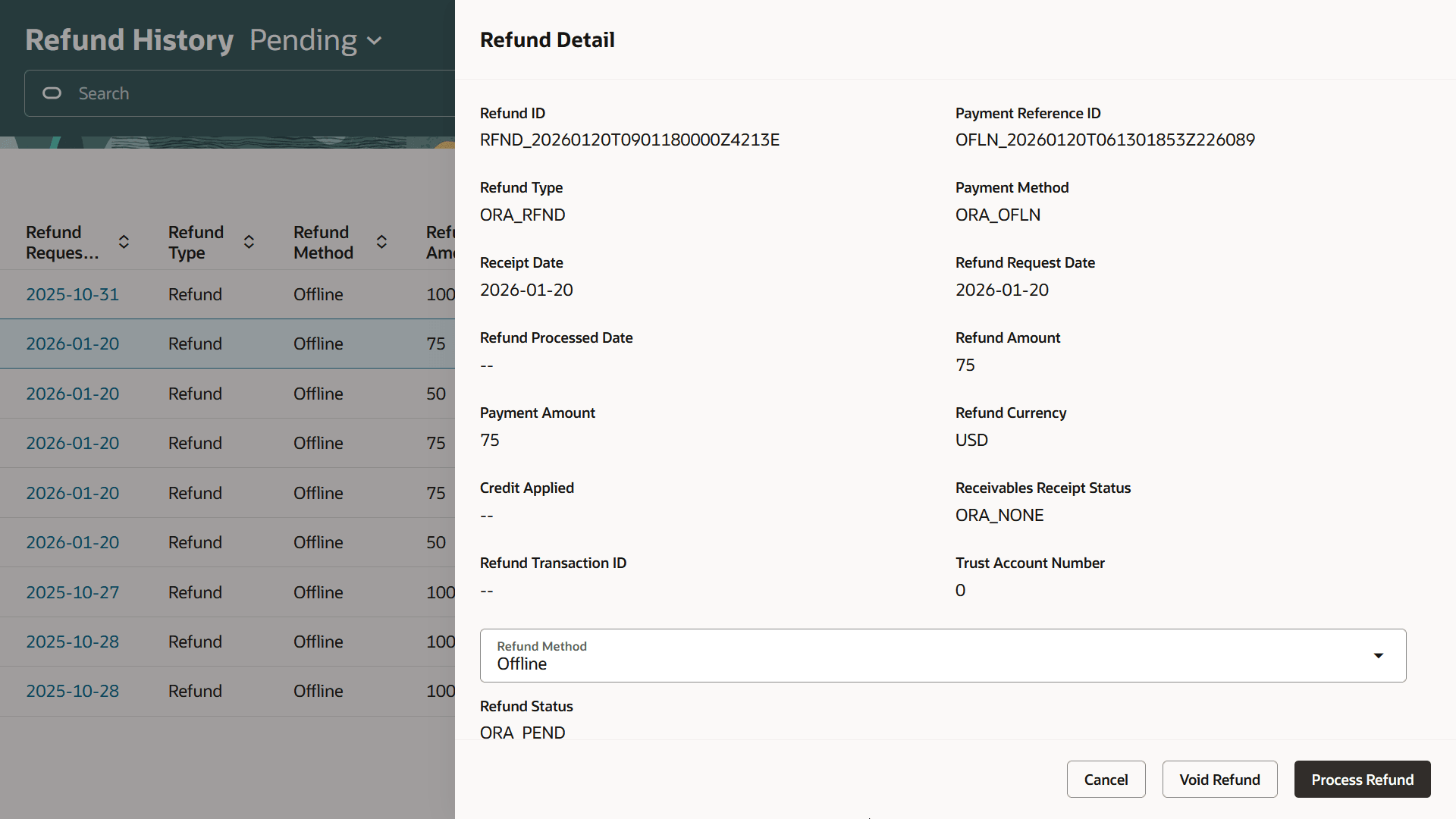Click the Process Refund button
Viewport: 1456px width, 819px height.
click(1362, 779)
